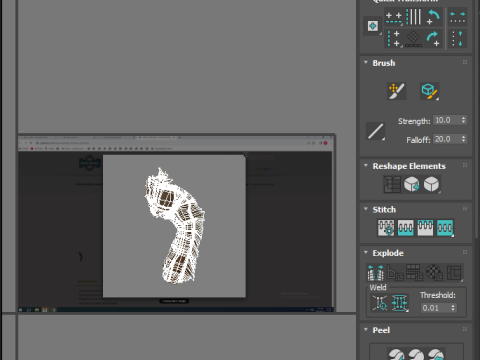Image resolution: width=480 pixels, height=360 pixels.
Task: Click Stitch To Target with gear icon
Action: point(386,228)
